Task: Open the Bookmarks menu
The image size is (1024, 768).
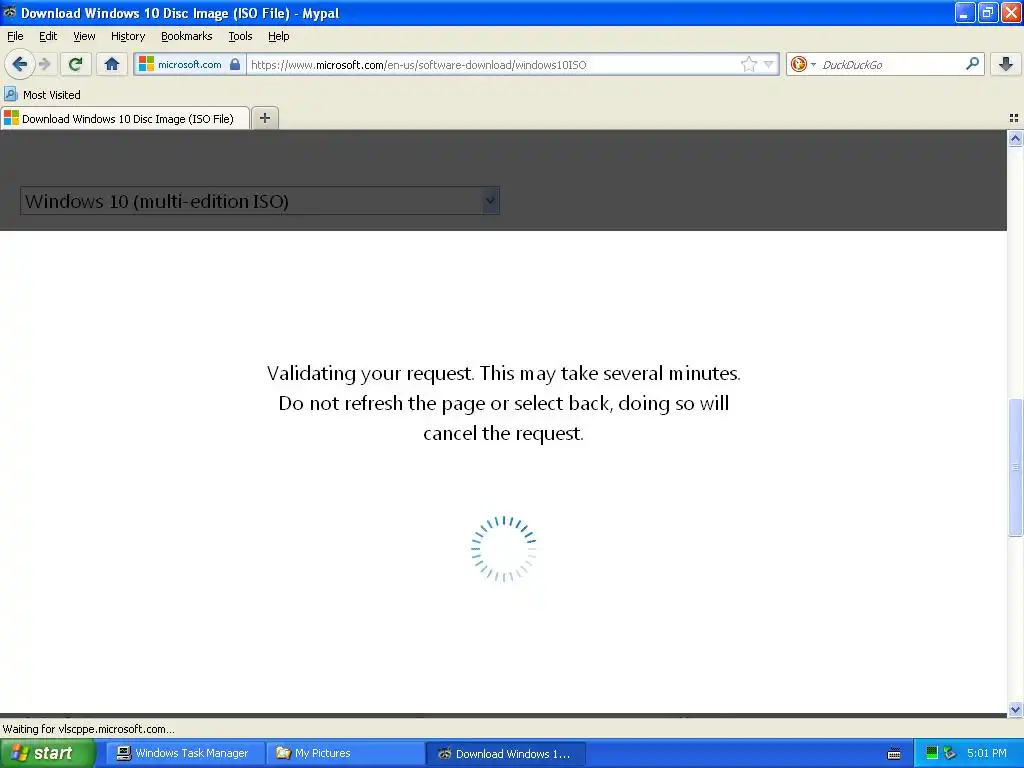Action: point(186,36)
